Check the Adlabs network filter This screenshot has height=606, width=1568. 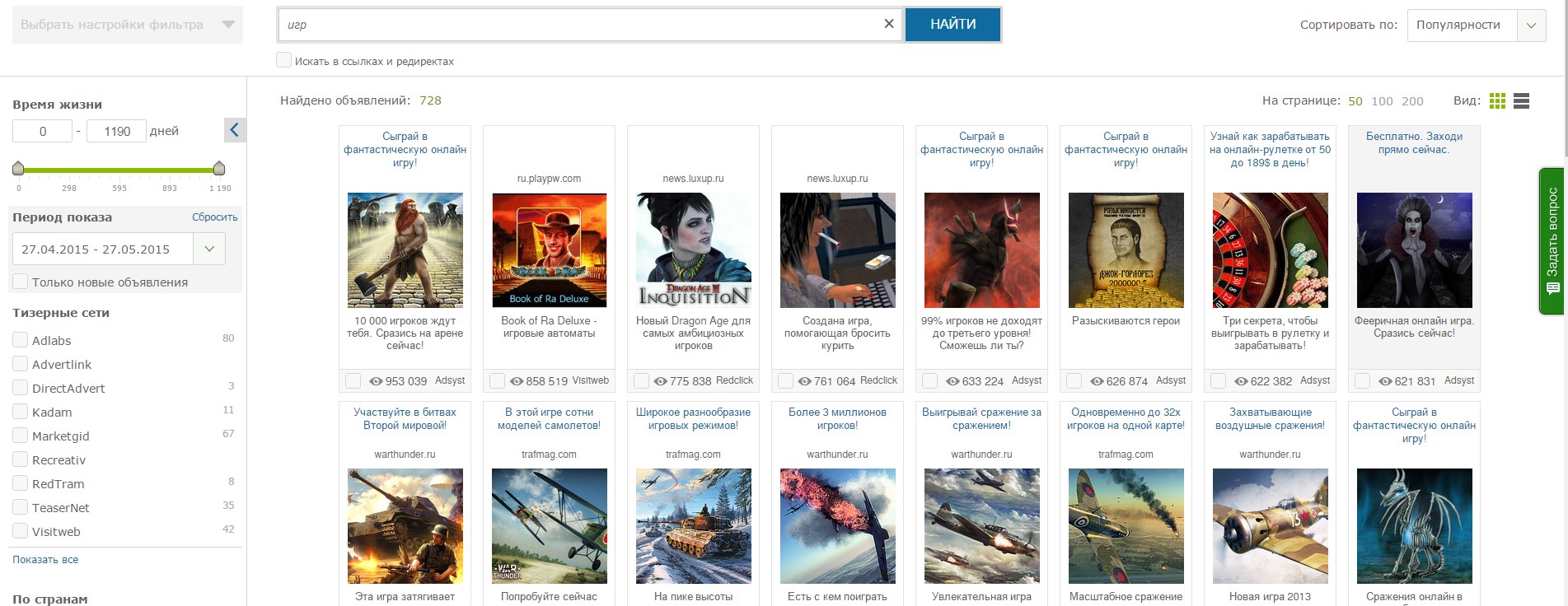(x=21, y=340)
